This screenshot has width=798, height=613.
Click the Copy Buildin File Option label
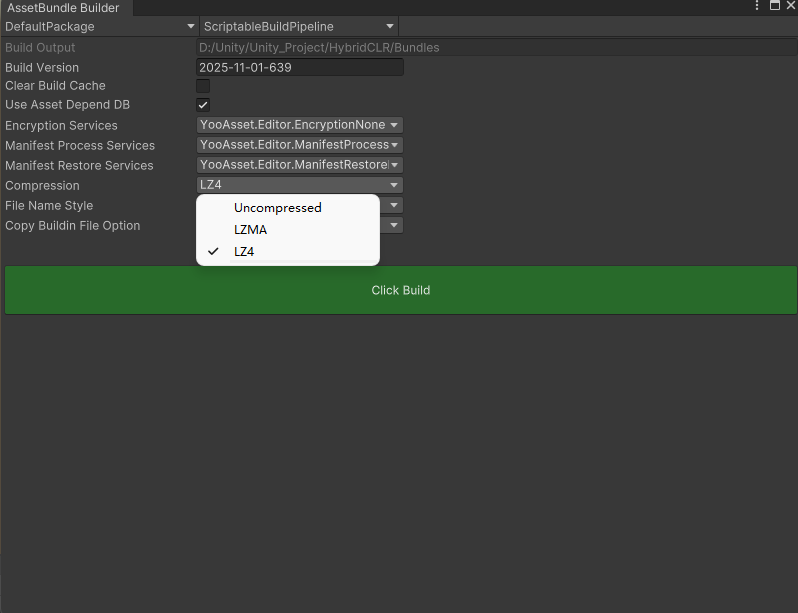72,226
